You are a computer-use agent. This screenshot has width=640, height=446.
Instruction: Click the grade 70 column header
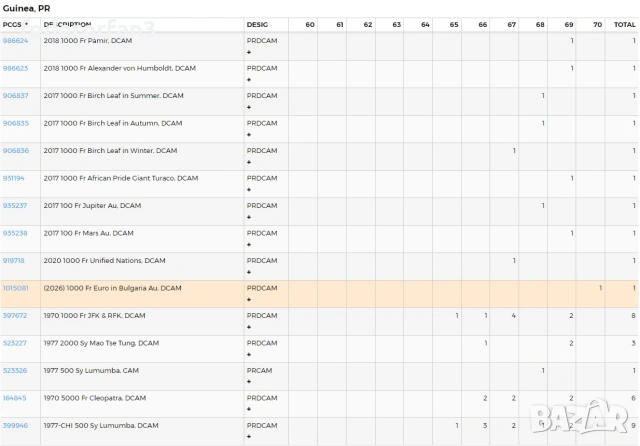point(598,24)
